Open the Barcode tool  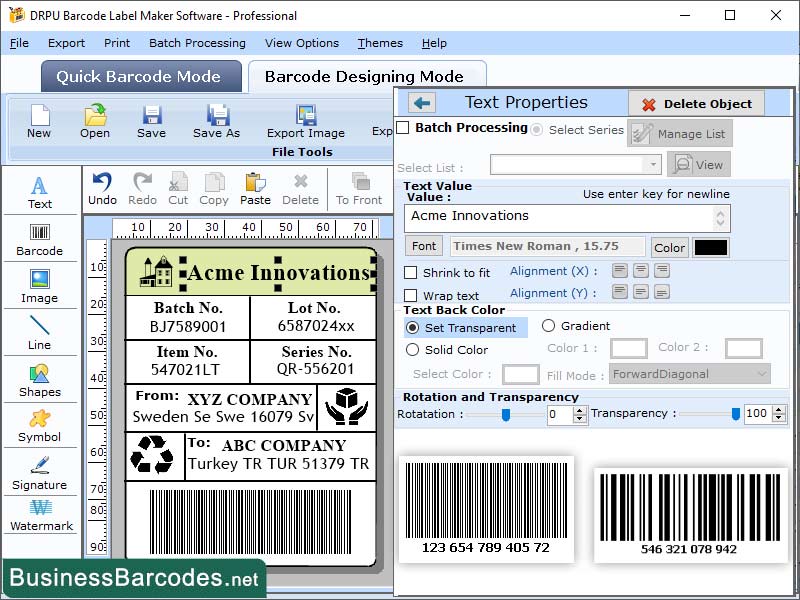coord(40,238)
